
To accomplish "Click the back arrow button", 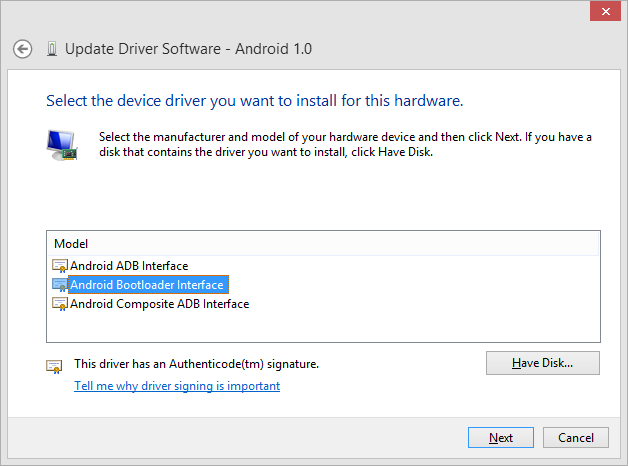I will tap(23, 48).
